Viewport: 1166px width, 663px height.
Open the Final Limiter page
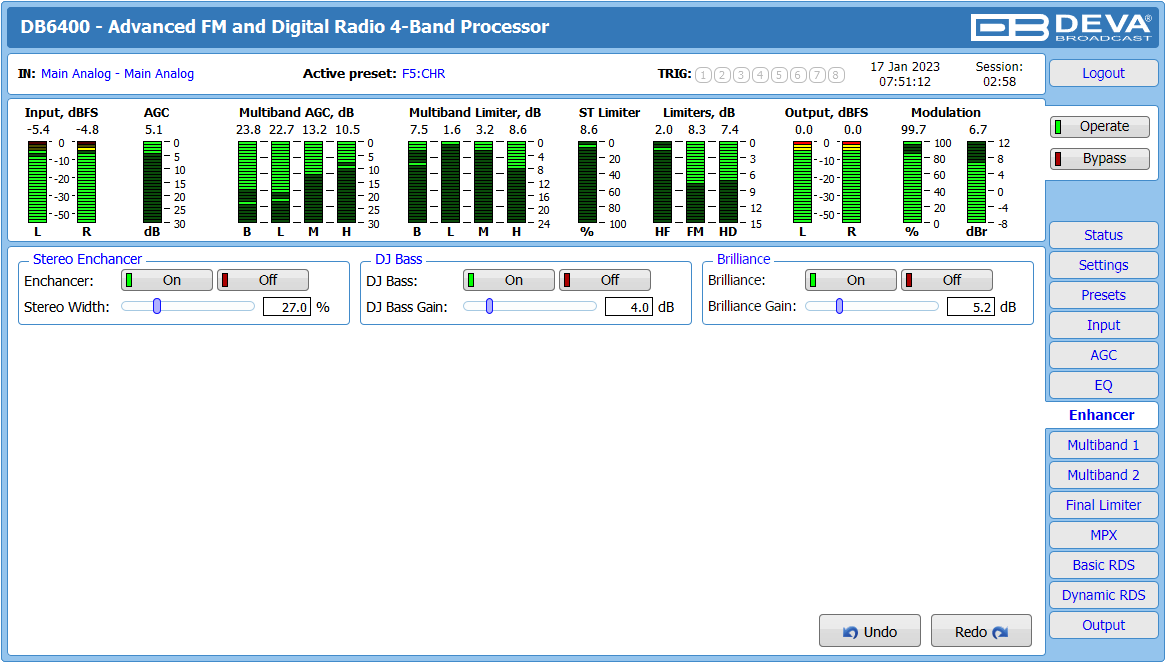(1104, 505)
